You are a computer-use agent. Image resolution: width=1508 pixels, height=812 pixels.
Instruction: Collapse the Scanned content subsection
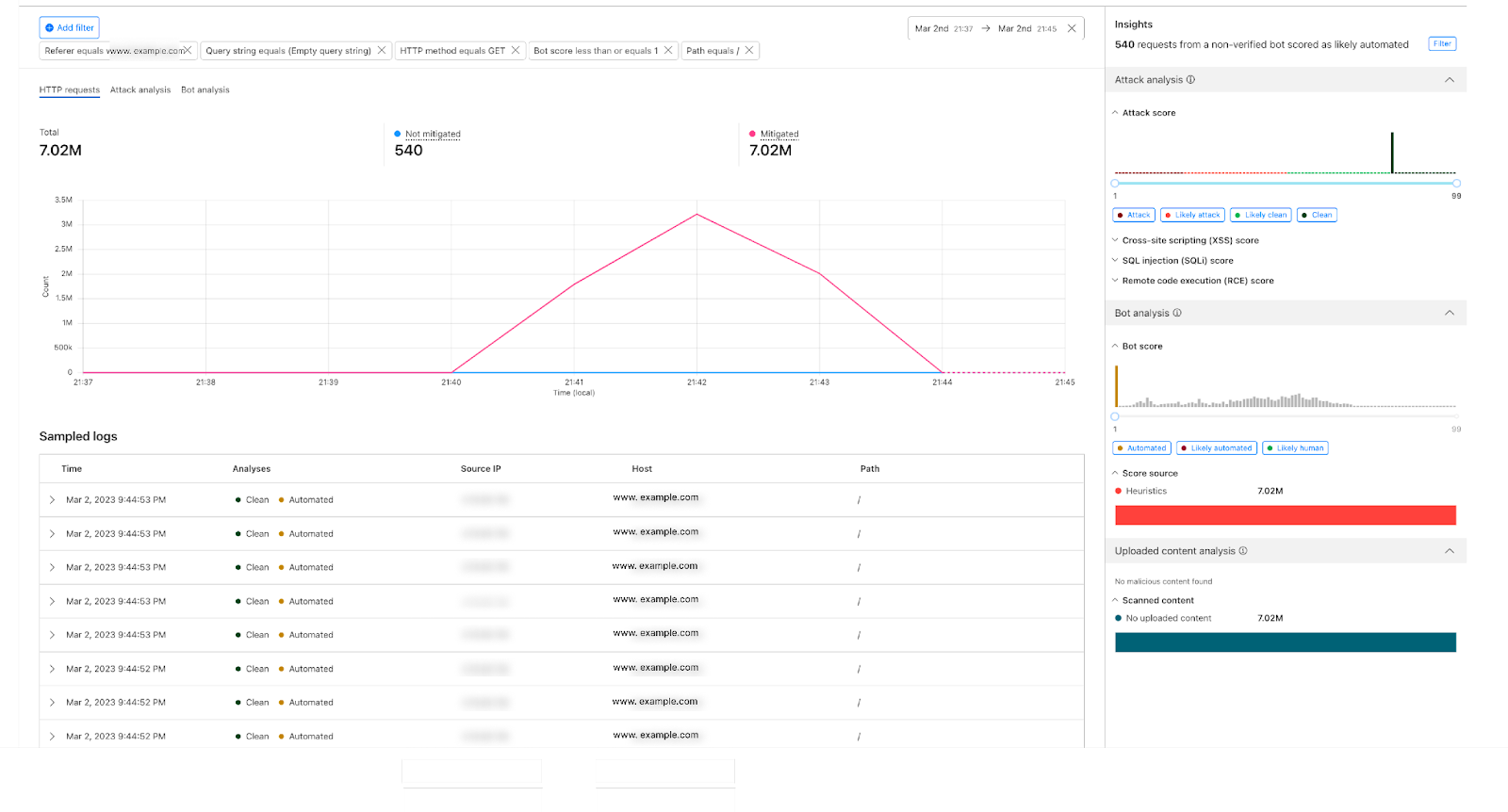[x=1115, y=600]
